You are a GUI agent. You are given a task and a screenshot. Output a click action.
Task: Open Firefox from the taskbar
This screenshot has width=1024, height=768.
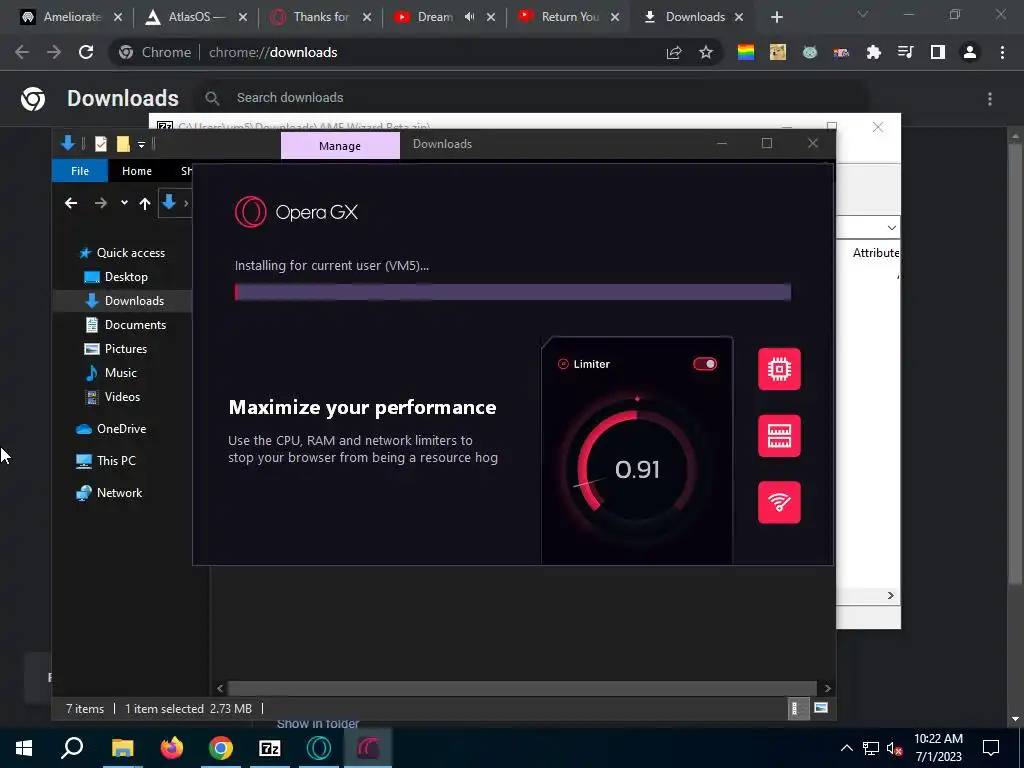(172, 748)
